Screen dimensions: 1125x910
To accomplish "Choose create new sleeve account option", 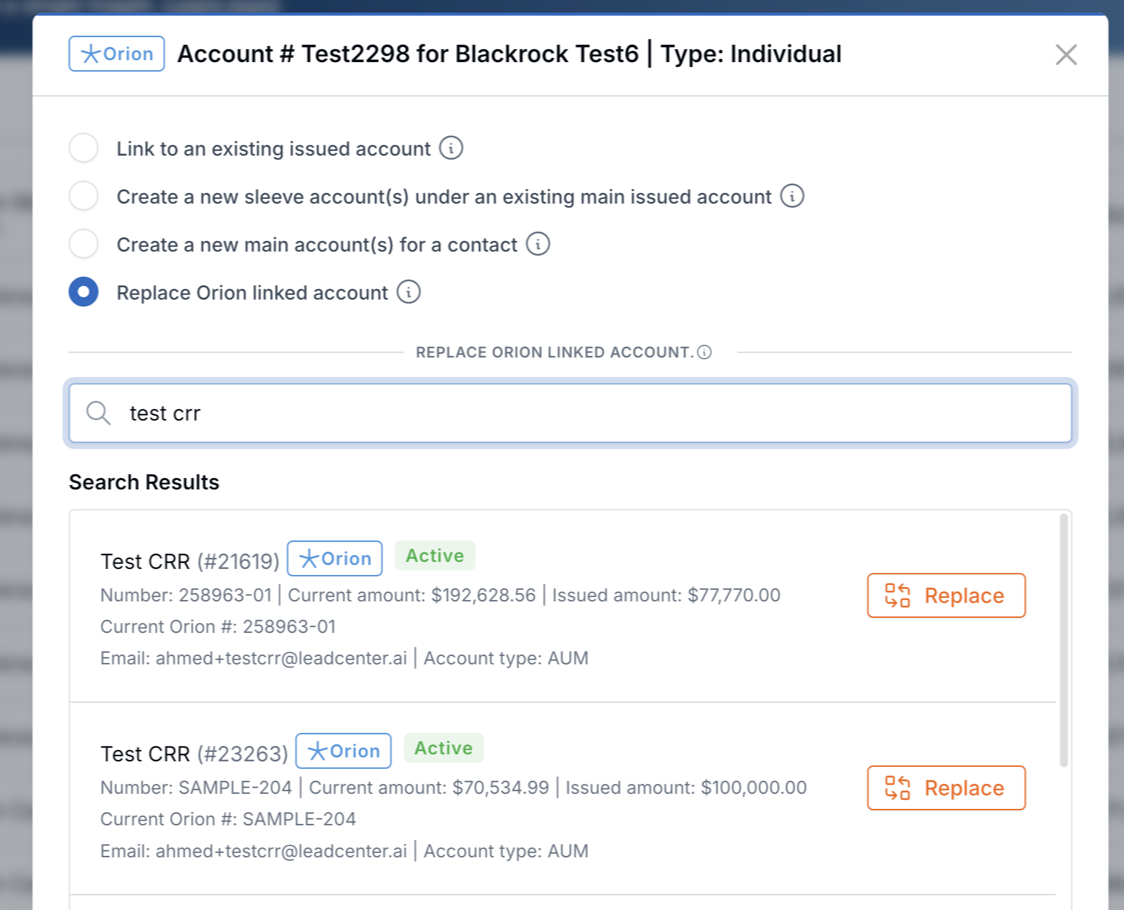I will pyautogui.click(x=83, y=195).
